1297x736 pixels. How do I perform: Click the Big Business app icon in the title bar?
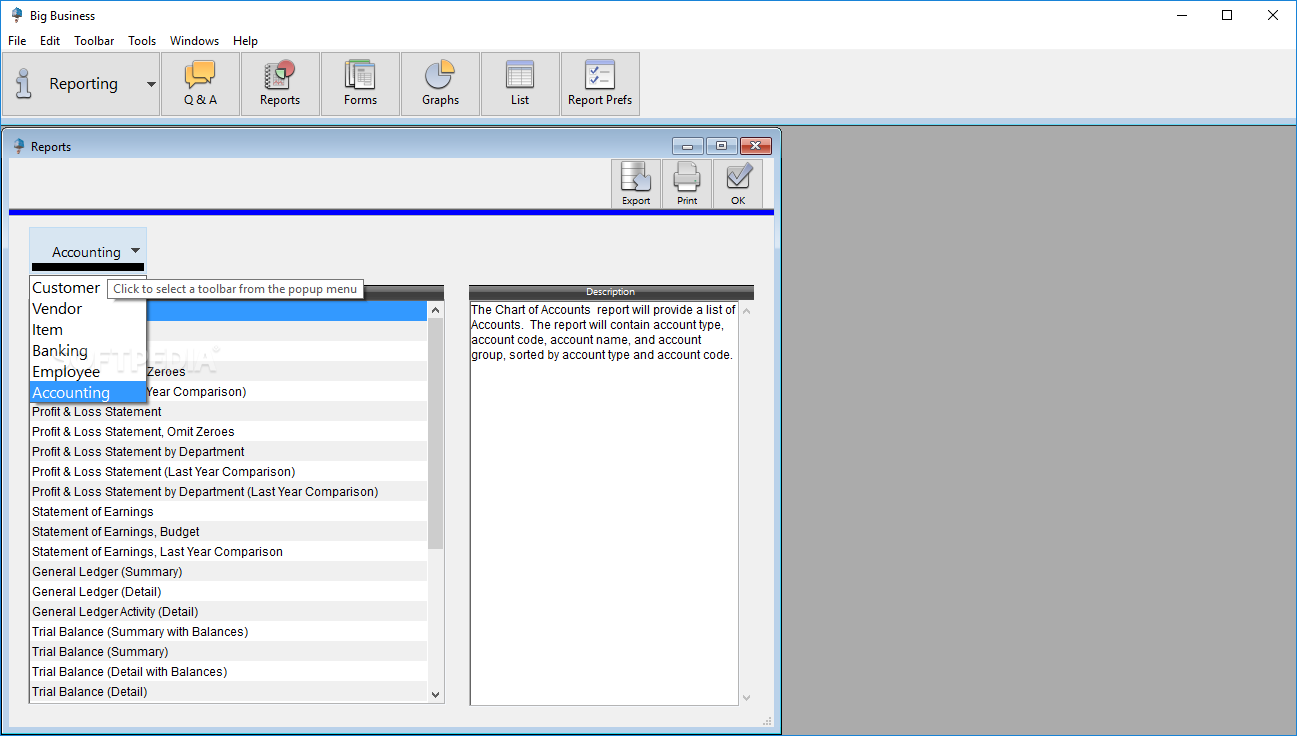[17, 15]
